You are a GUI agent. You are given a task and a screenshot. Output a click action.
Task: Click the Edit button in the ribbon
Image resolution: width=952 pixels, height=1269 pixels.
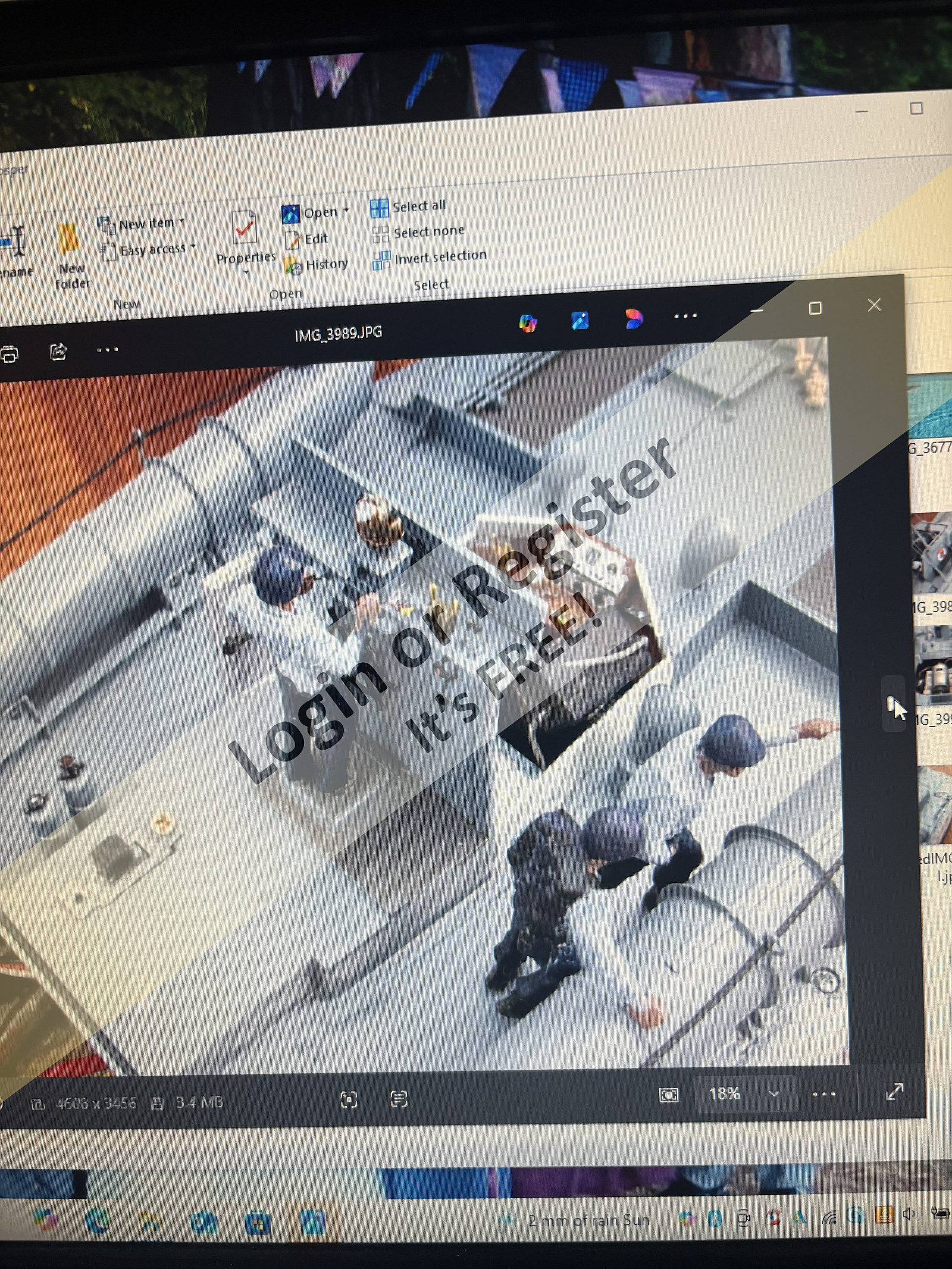(307, 239)
